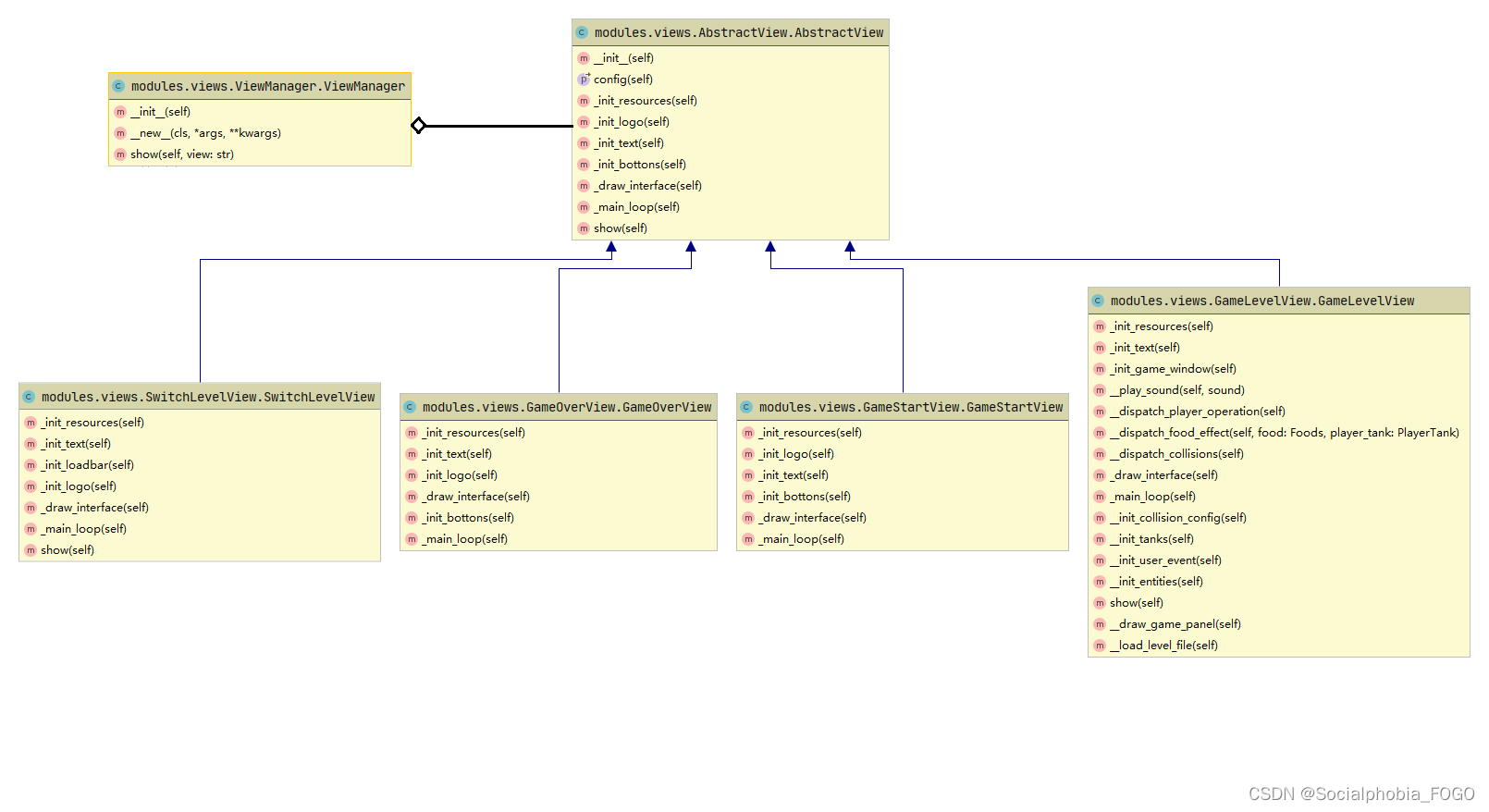Click method icon beside __load_level_file(self)
The width and height of the screenshot is (1489, 812).
click(x=1100, y=646)
